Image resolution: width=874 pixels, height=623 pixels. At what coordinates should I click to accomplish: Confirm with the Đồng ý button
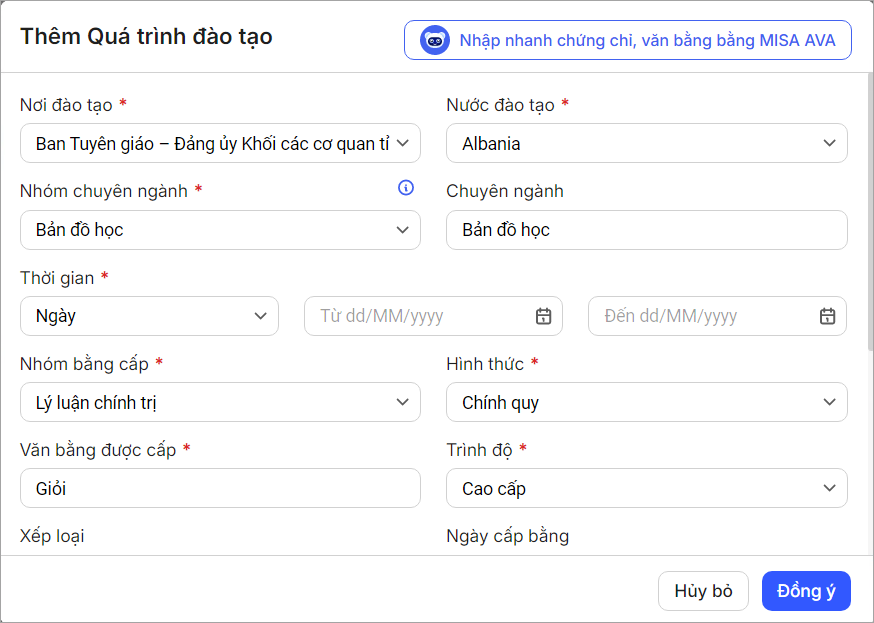tap(806, 591)
